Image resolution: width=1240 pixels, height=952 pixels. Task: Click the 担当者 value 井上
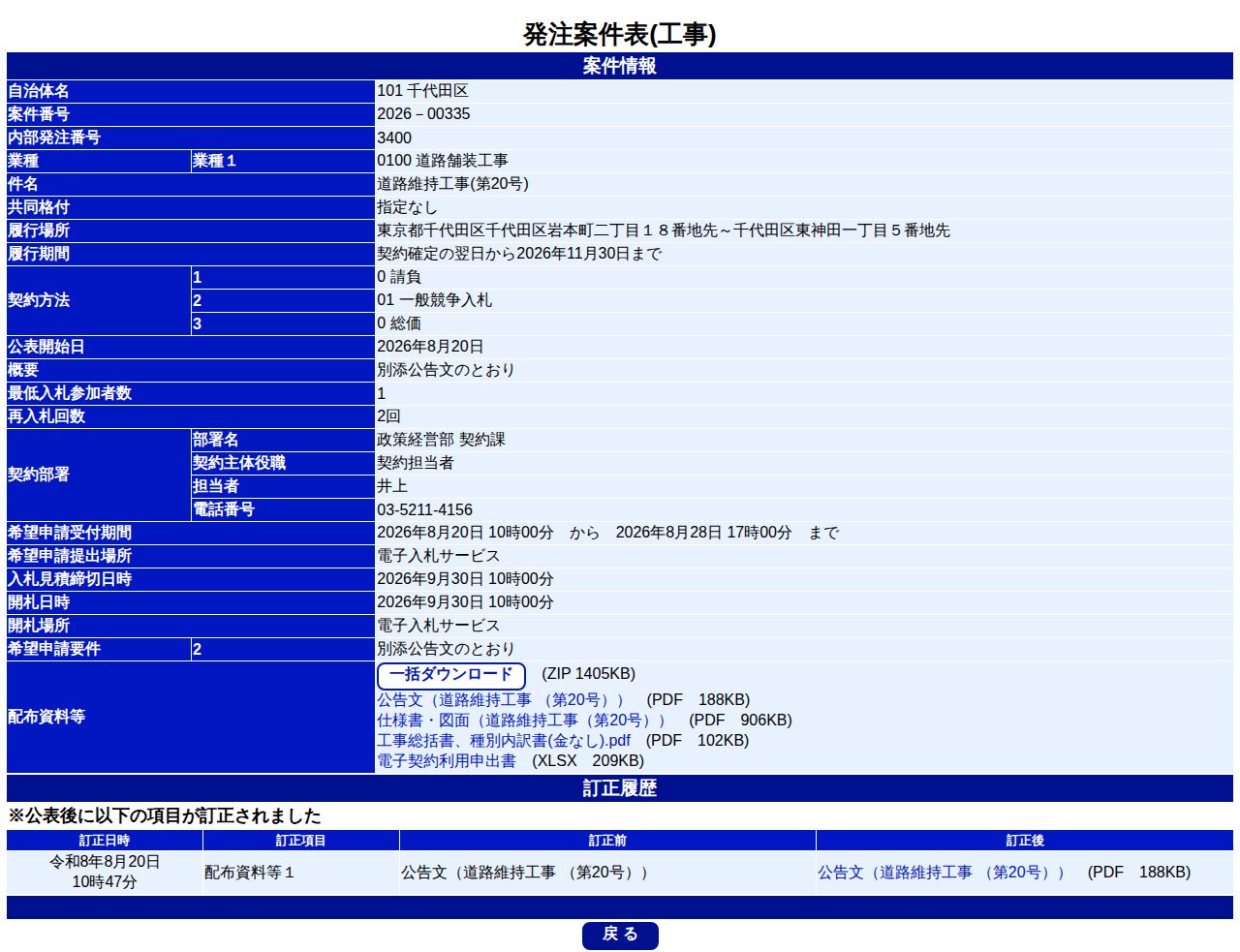point(392,486)
